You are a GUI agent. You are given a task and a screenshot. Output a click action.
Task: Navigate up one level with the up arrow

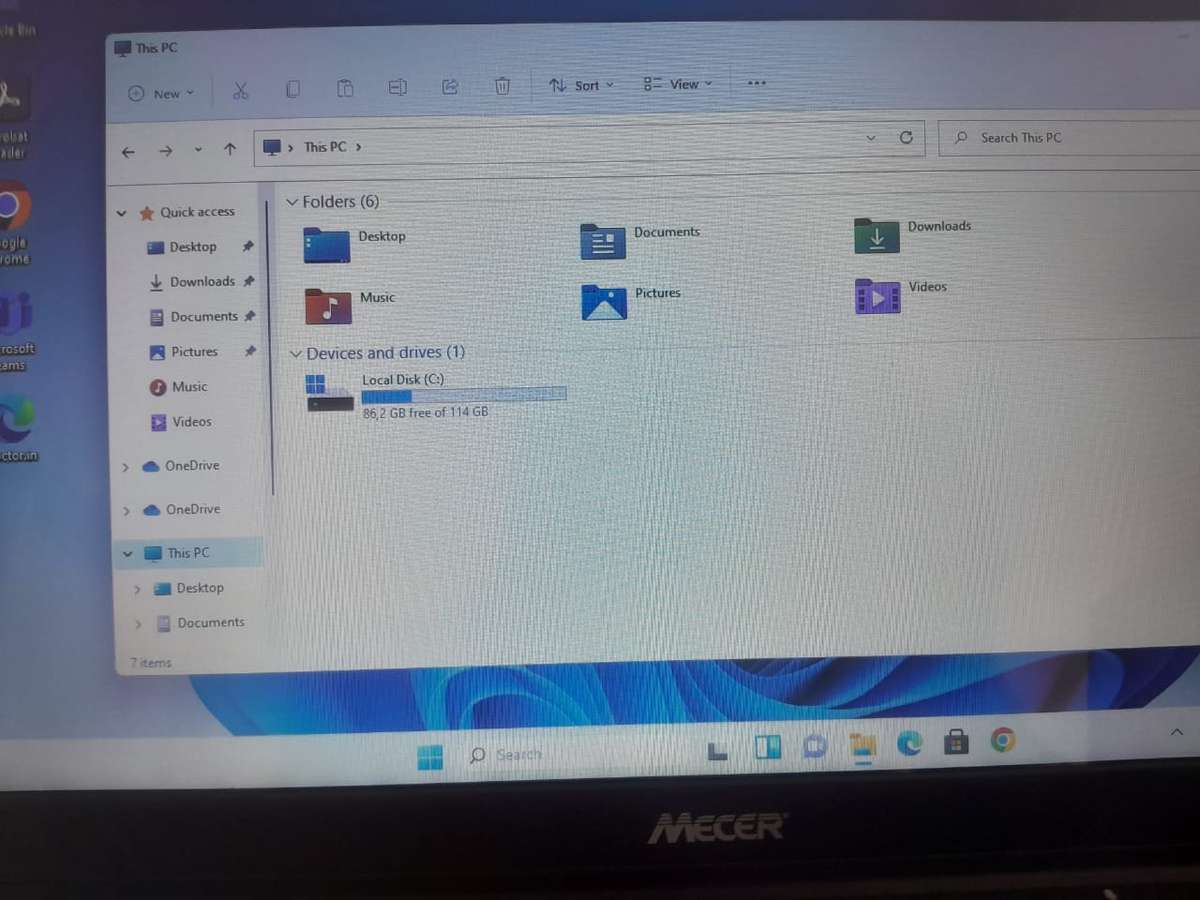click(x=229, y=148)
